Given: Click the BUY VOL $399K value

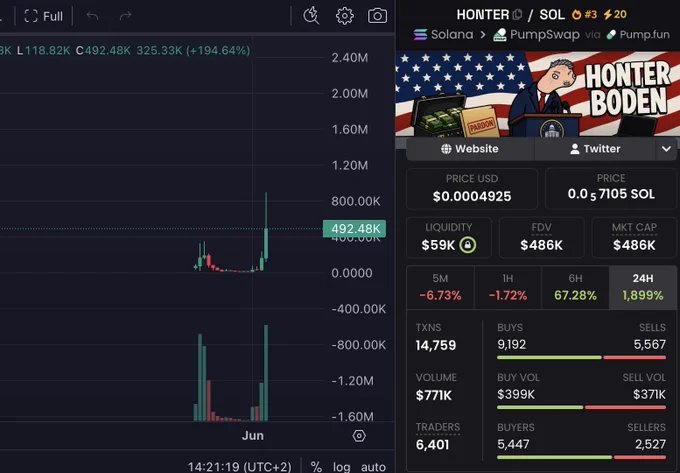Looking at the screenshot, I should coord(516,395).
